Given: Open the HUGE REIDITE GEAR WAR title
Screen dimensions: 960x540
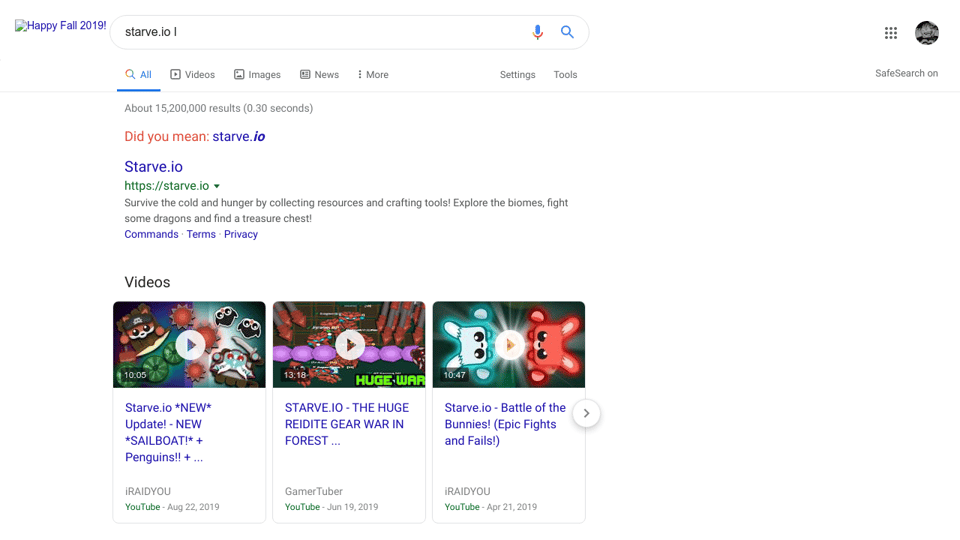Looking at the screenshot, I should (x=347, y=424).
